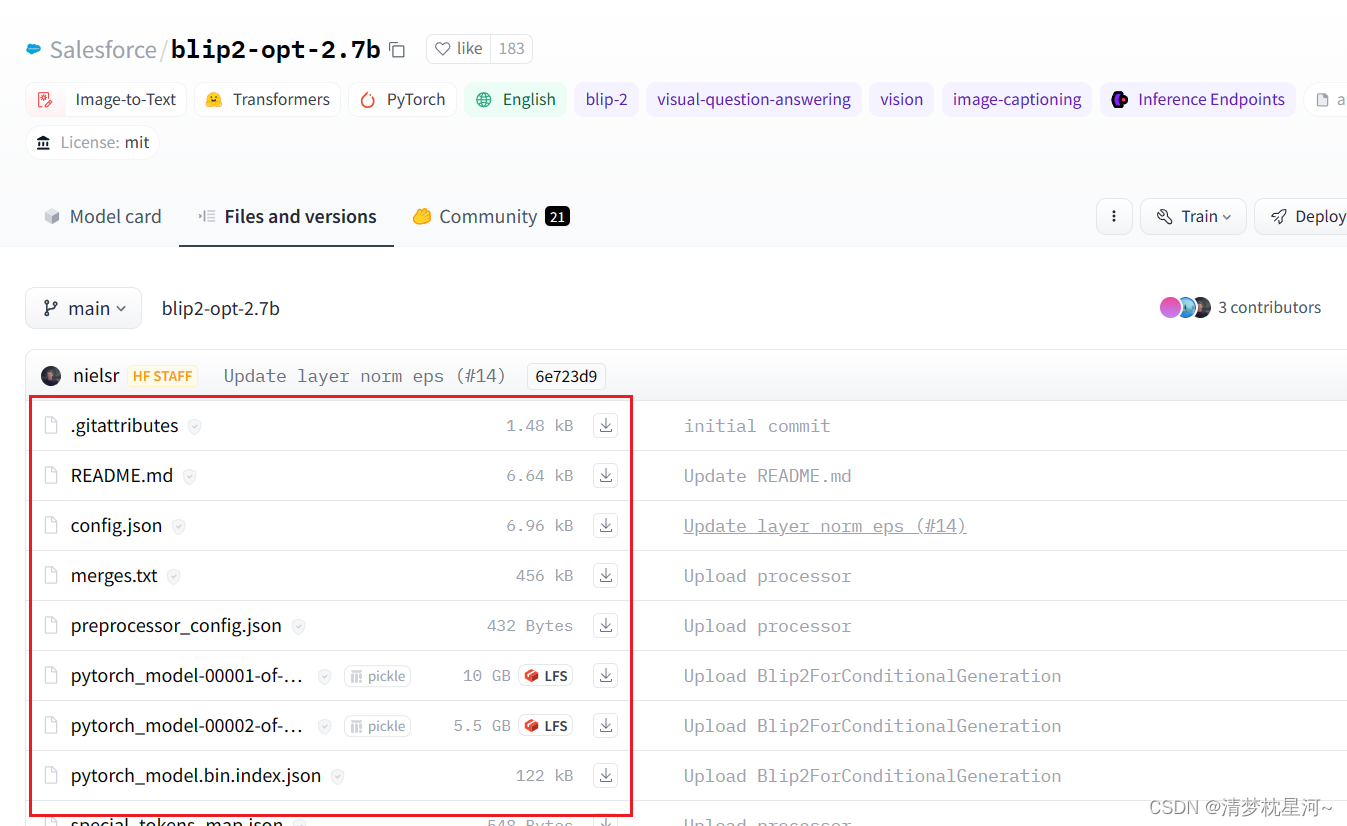The width and height of the screenshot is (1347, 826).
Task: Download the .gitattributes file
Action: click(x=605, y=425)
